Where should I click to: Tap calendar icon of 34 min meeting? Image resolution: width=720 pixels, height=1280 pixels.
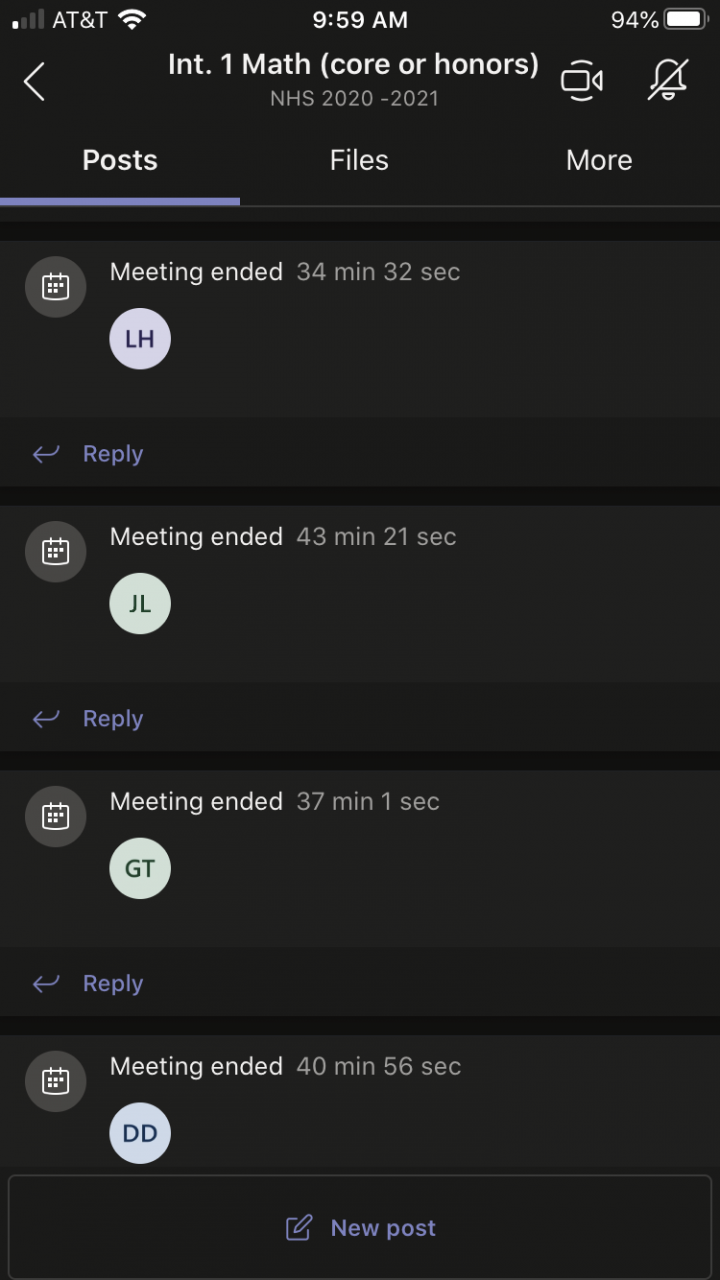pos(56,287)
